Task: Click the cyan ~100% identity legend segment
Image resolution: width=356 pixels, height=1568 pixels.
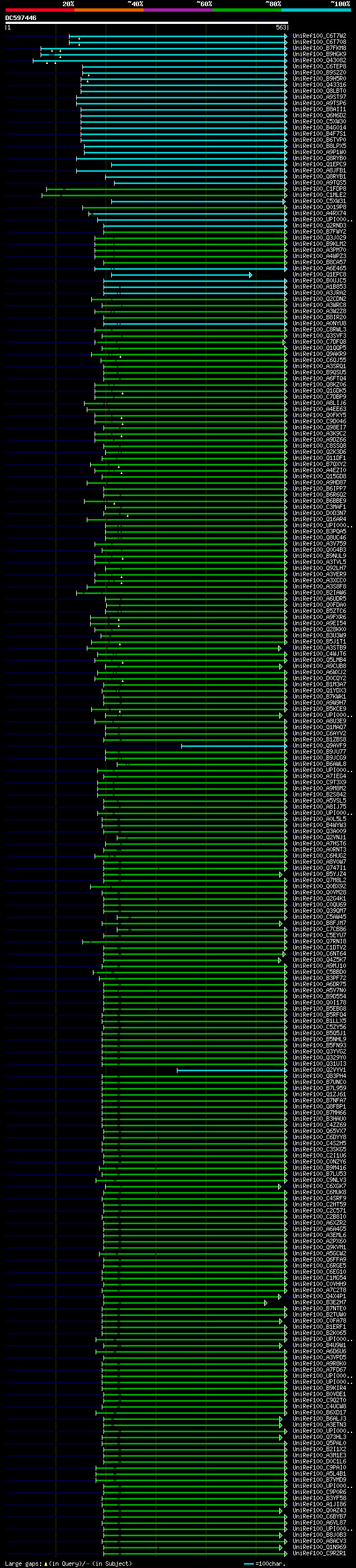Action: (x=316, y=10)
